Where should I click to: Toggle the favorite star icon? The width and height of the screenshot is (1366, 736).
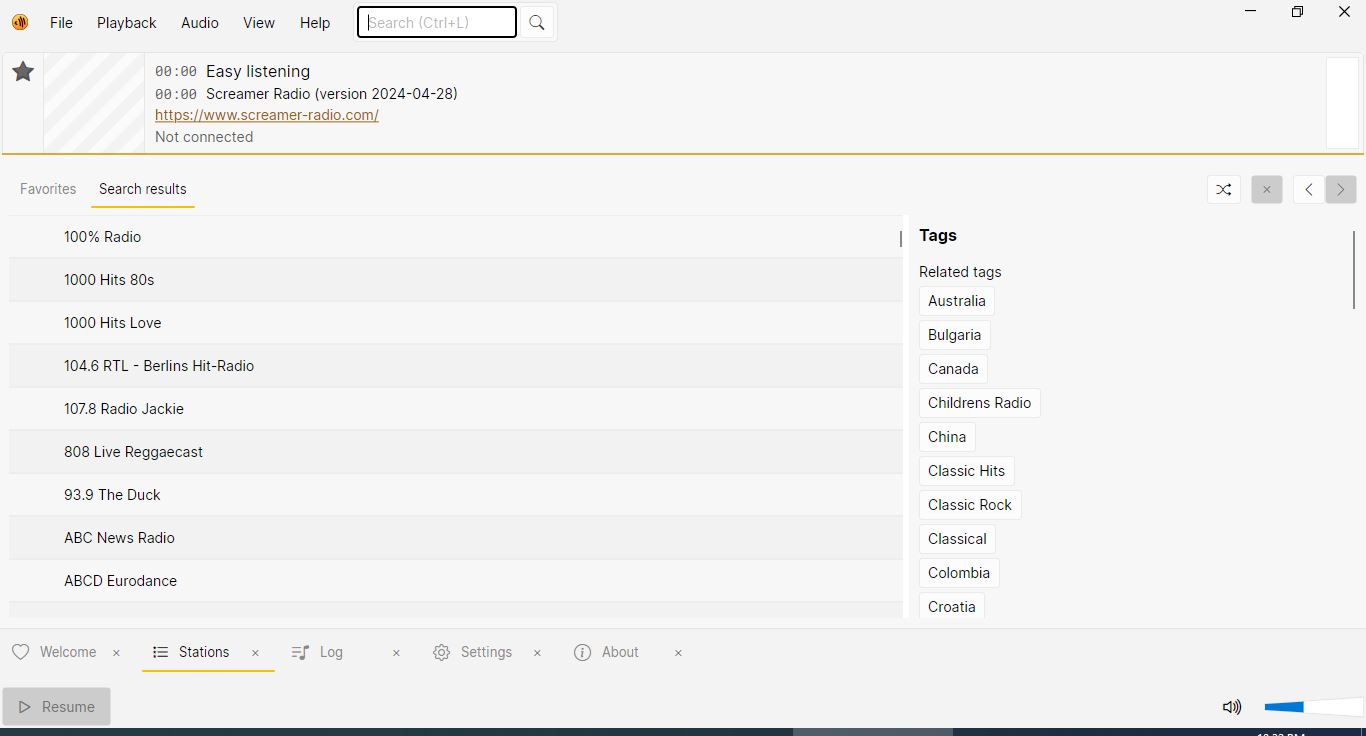pos(23,72)
